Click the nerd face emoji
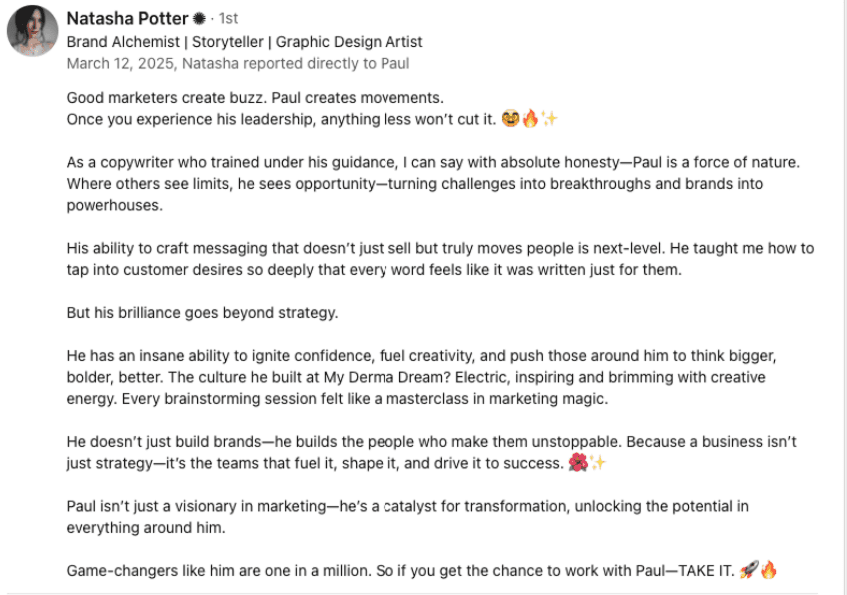This screenshot has height=595, width=847. (510, 119)
